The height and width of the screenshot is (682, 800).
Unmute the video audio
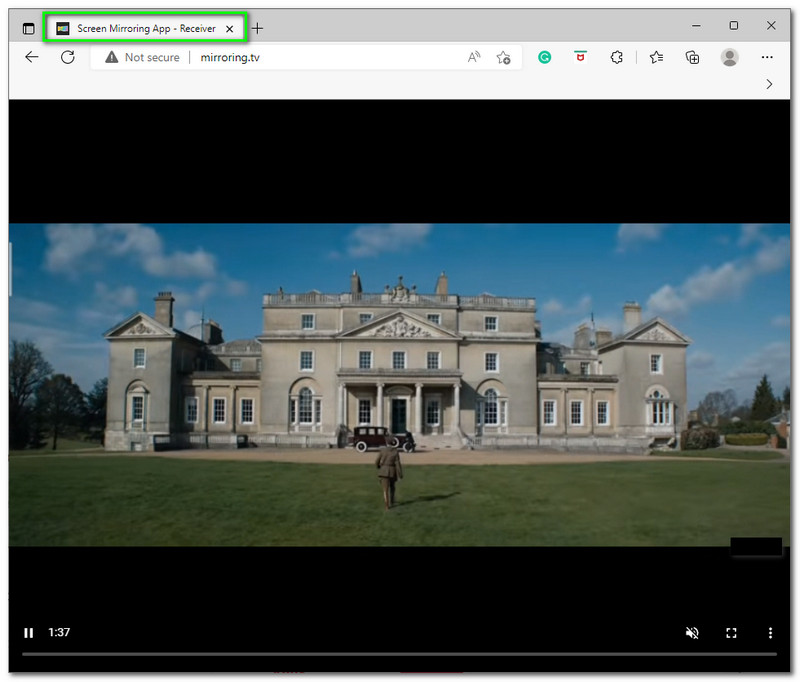[x=692, y=633]
